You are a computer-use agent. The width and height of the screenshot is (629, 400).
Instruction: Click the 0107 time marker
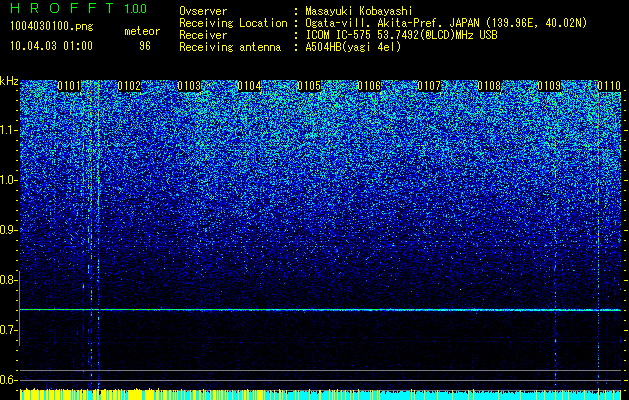point(429,86)
